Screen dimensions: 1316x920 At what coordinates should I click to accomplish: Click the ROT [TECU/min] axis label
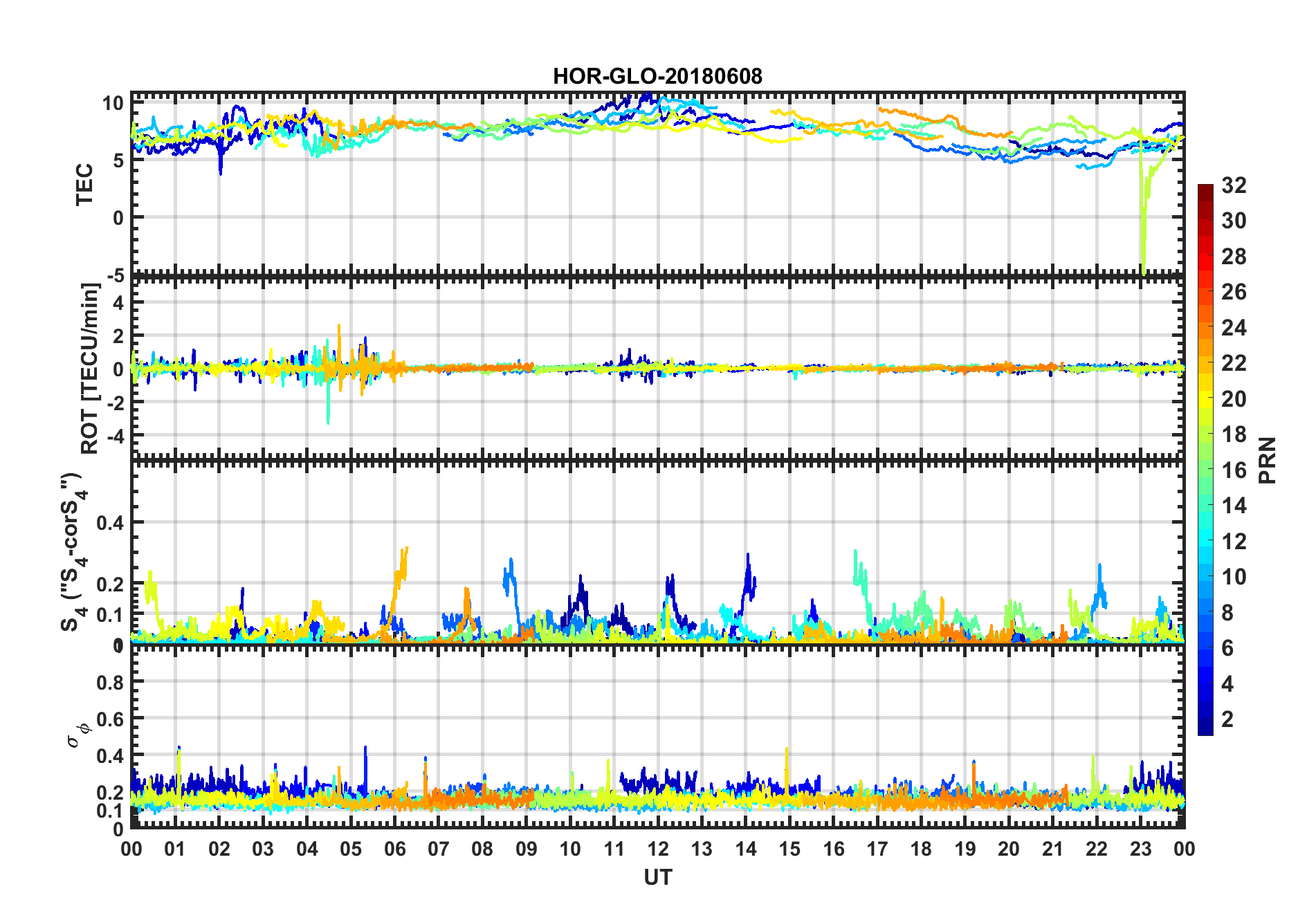tap(90, 368)
